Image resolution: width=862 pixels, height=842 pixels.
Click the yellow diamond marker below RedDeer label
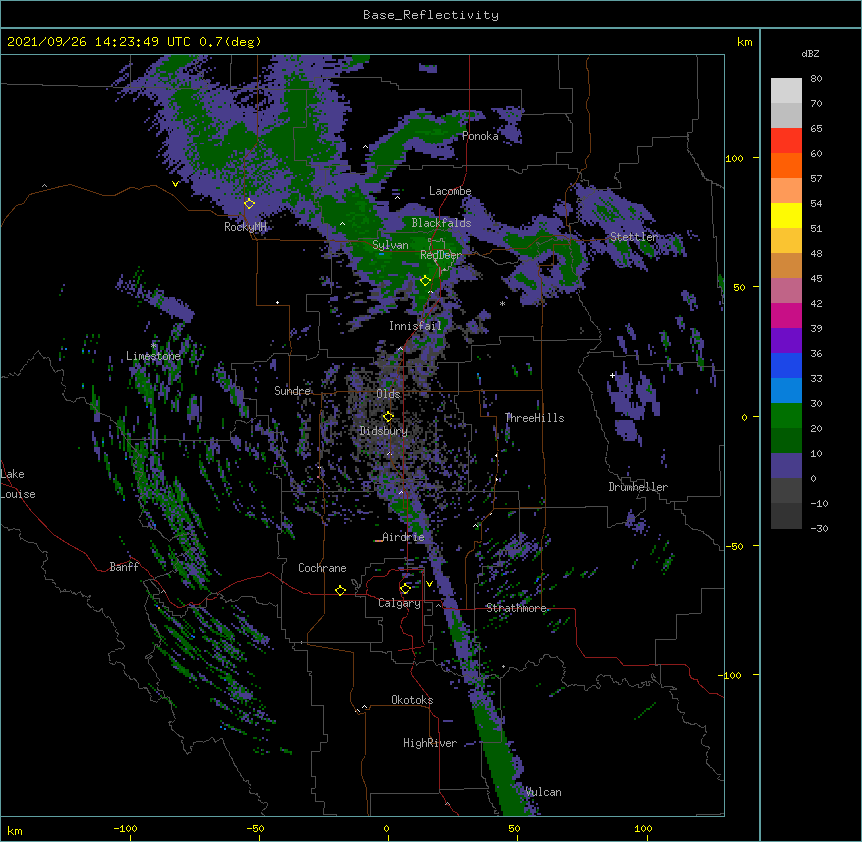(x=425, y=281)
